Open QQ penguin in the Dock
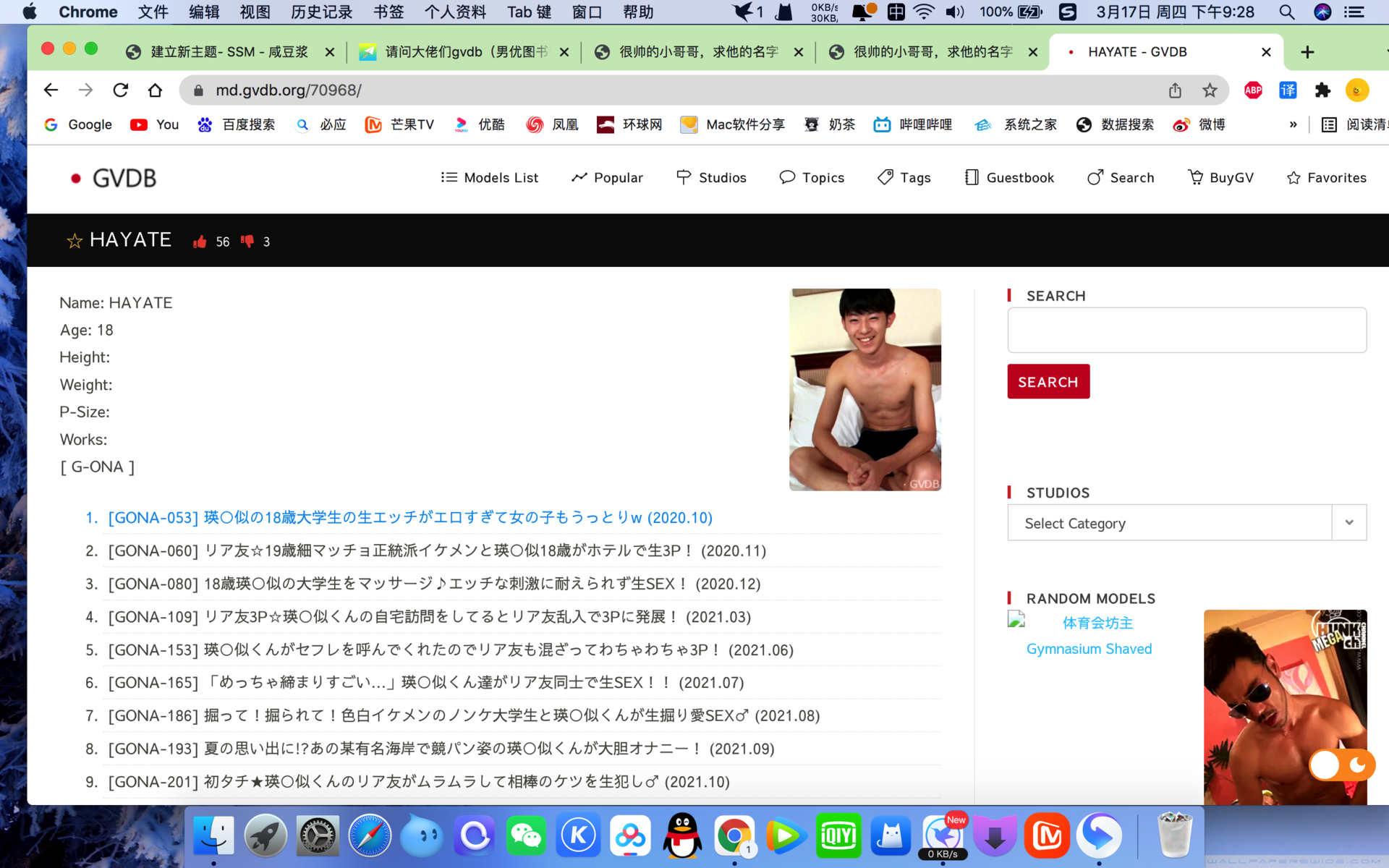 pyautogui.click(x=682, y=836)
